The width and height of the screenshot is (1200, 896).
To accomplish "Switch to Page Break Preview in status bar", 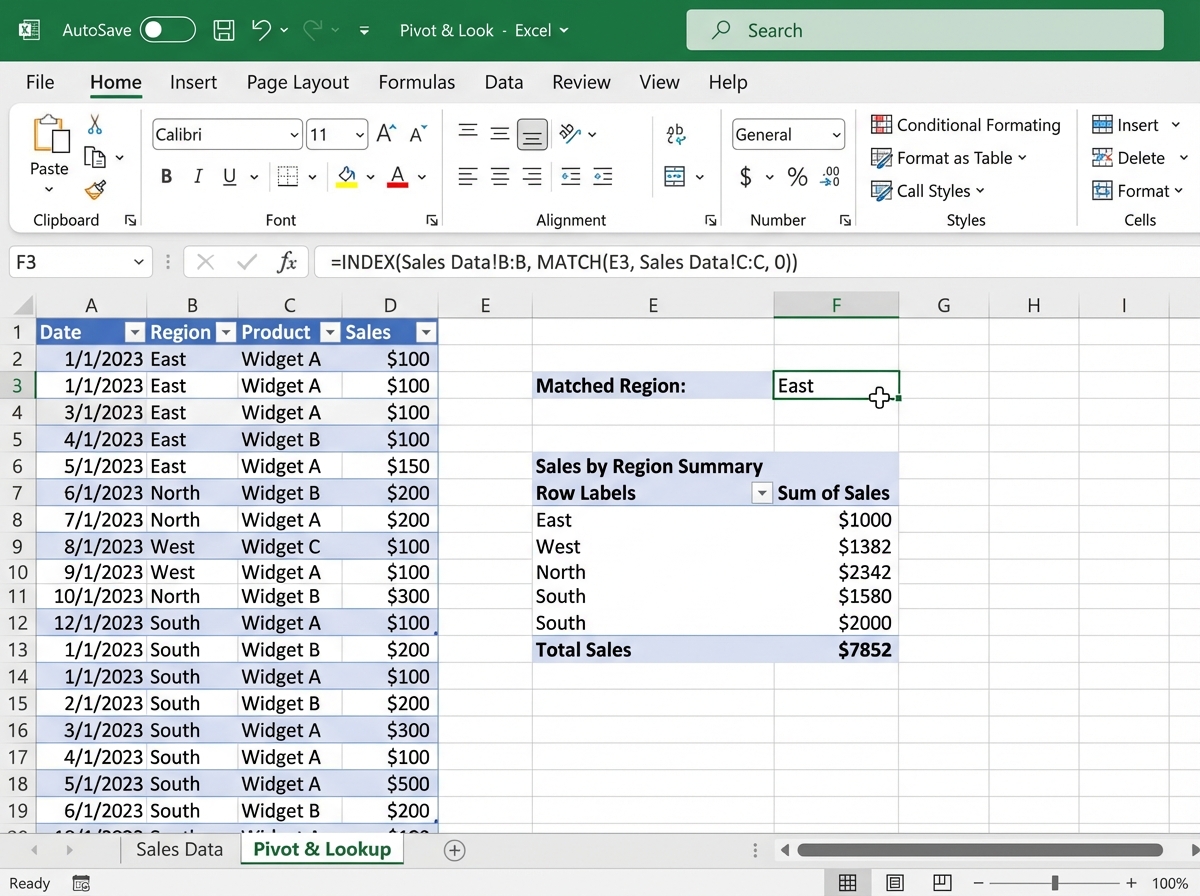I will (x=942, y=883).
